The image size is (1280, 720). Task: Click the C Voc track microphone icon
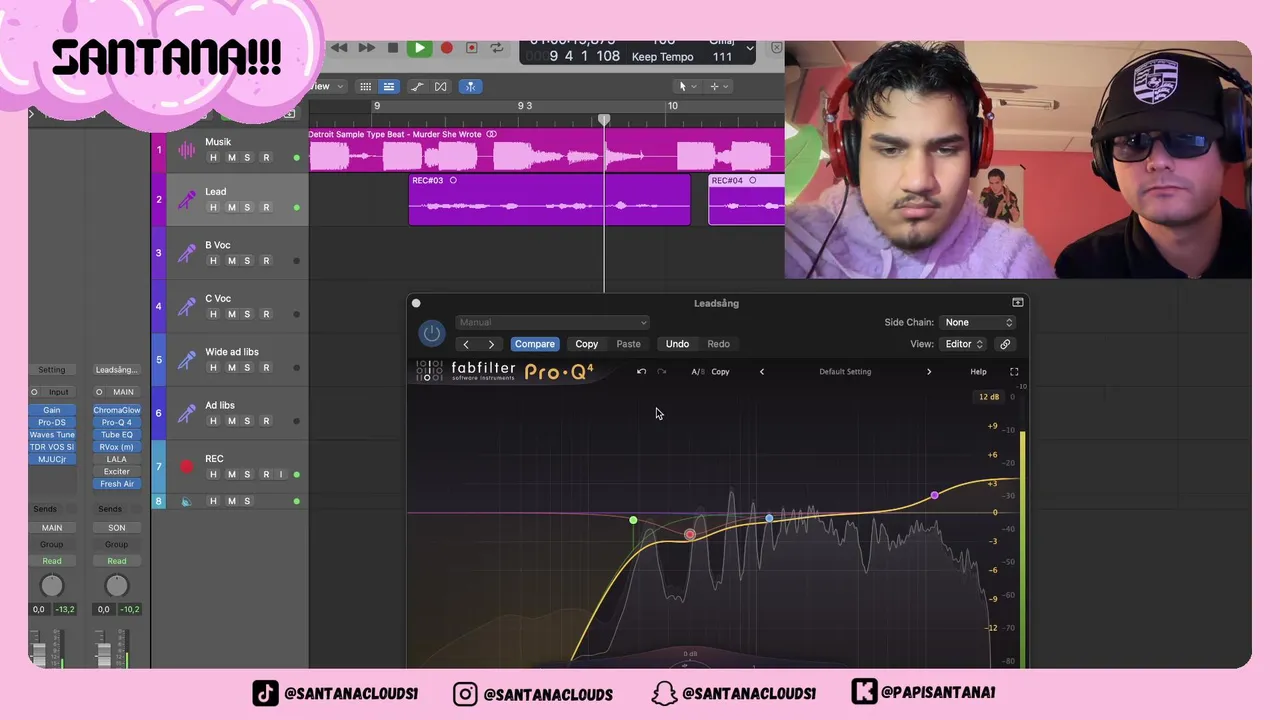pyautogui.click(x=187, y=306)
